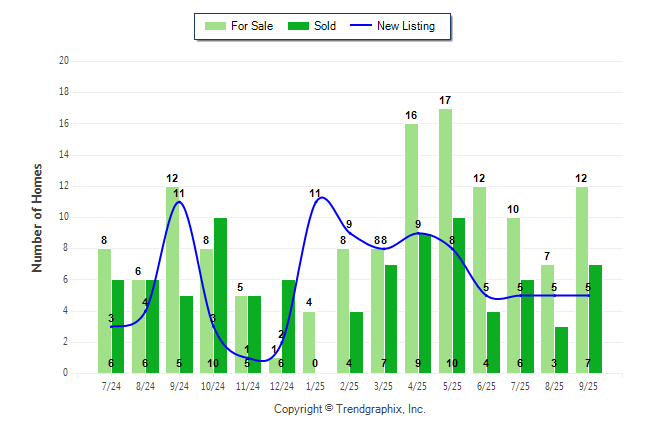Viewport: 646px width, 434px height.
Task: Toggle the For Sale series legend label
Action: click(250, 26)
